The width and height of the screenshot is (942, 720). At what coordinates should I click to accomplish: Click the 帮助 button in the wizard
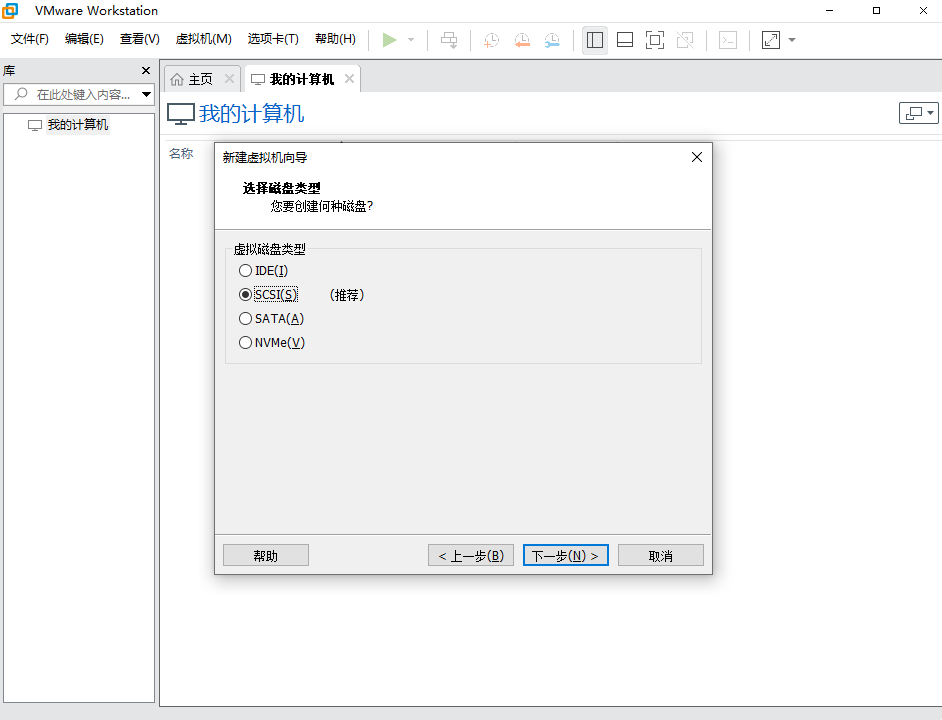266,555
